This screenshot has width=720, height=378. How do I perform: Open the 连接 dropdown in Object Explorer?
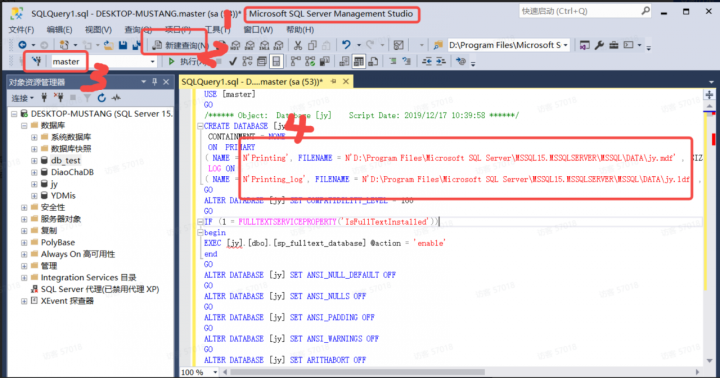(x=22, y=98)
